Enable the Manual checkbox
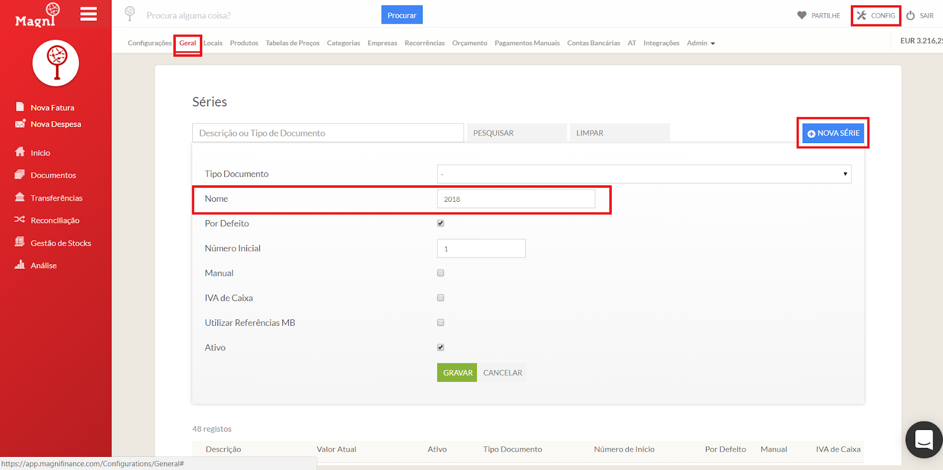This screenshot has height=470, width=943. (x=440, y=273)
